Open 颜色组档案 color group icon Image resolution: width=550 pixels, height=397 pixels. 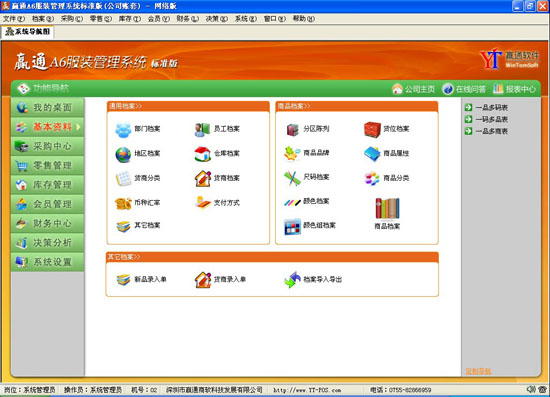(292, 226)
